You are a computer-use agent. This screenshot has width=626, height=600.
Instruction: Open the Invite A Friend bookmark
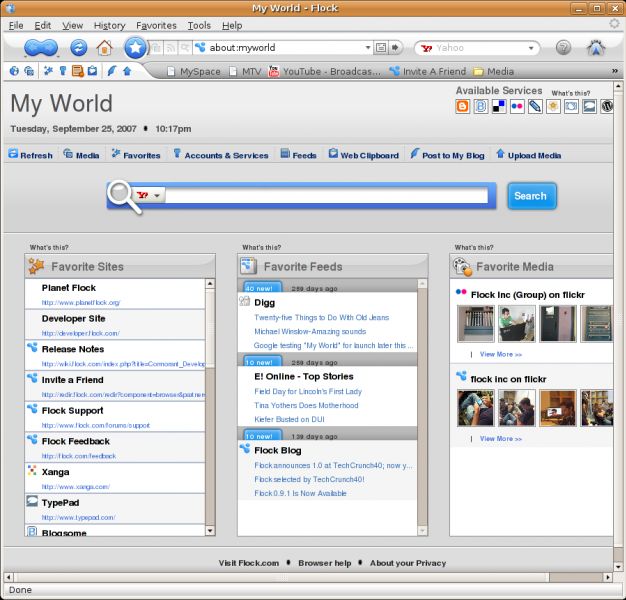click(x=428, y=71)
